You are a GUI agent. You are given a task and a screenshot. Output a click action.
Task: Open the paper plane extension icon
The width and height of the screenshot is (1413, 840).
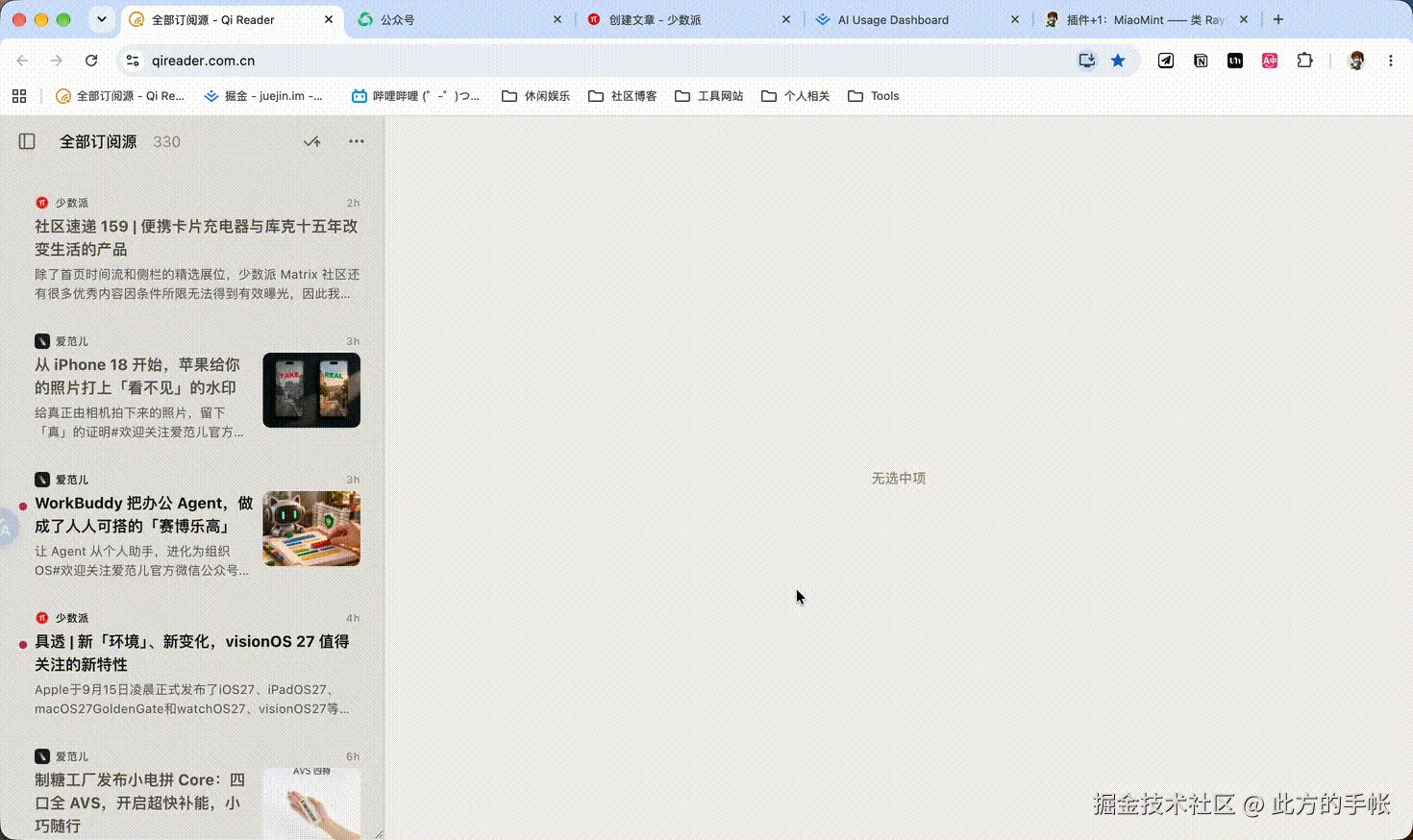[1166, 61]
